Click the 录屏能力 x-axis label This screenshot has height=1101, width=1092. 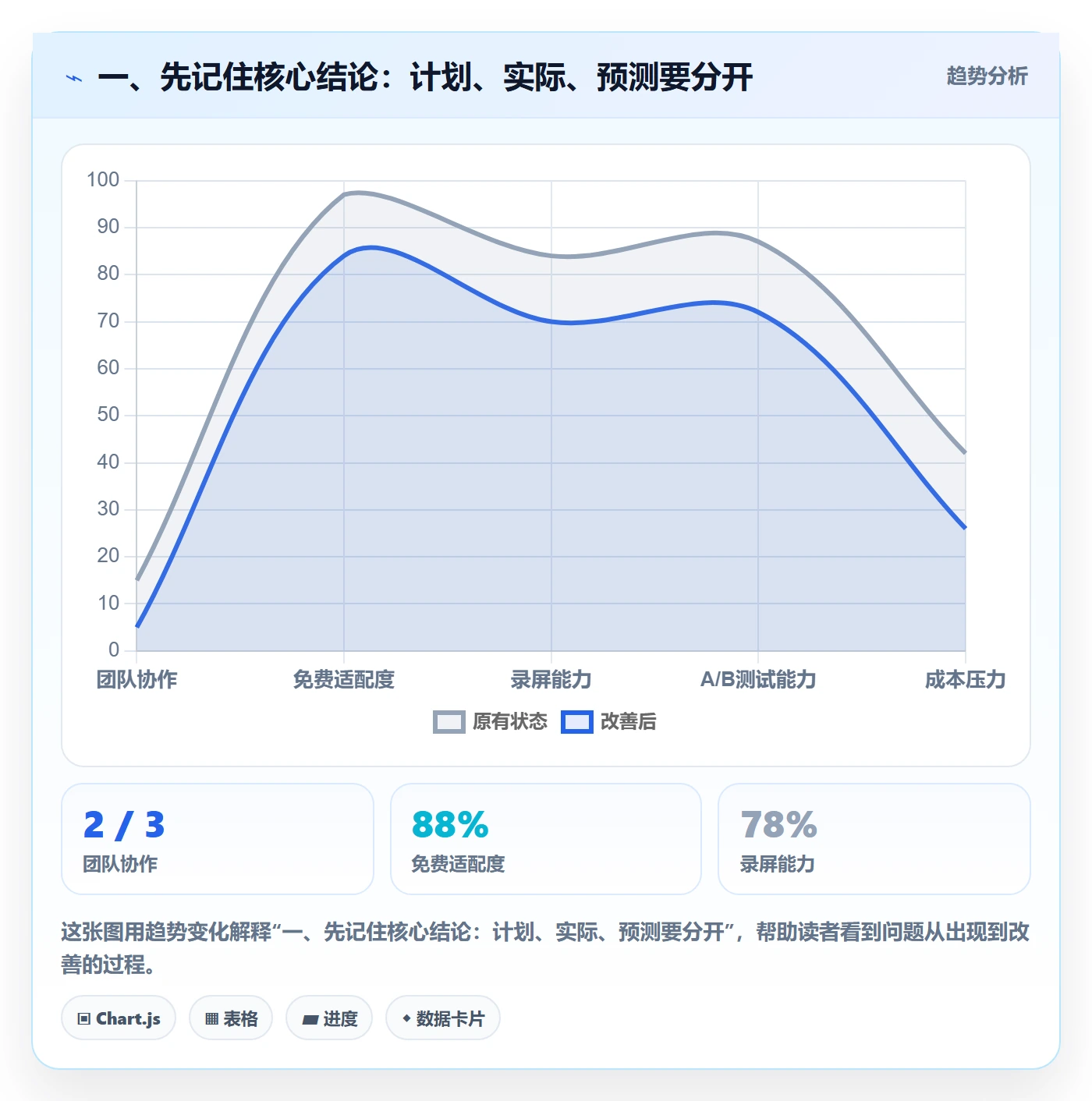tap(551, 680)
